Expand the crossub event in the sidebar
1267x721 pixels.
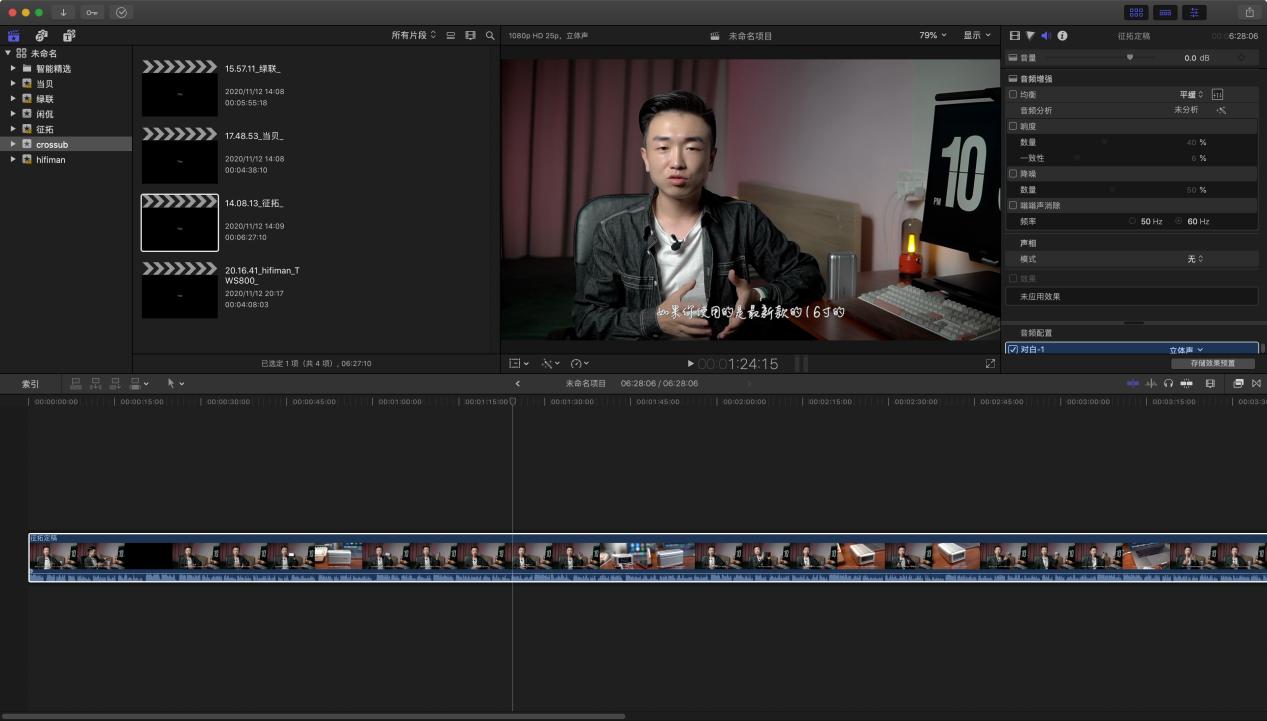pos(14,144)
